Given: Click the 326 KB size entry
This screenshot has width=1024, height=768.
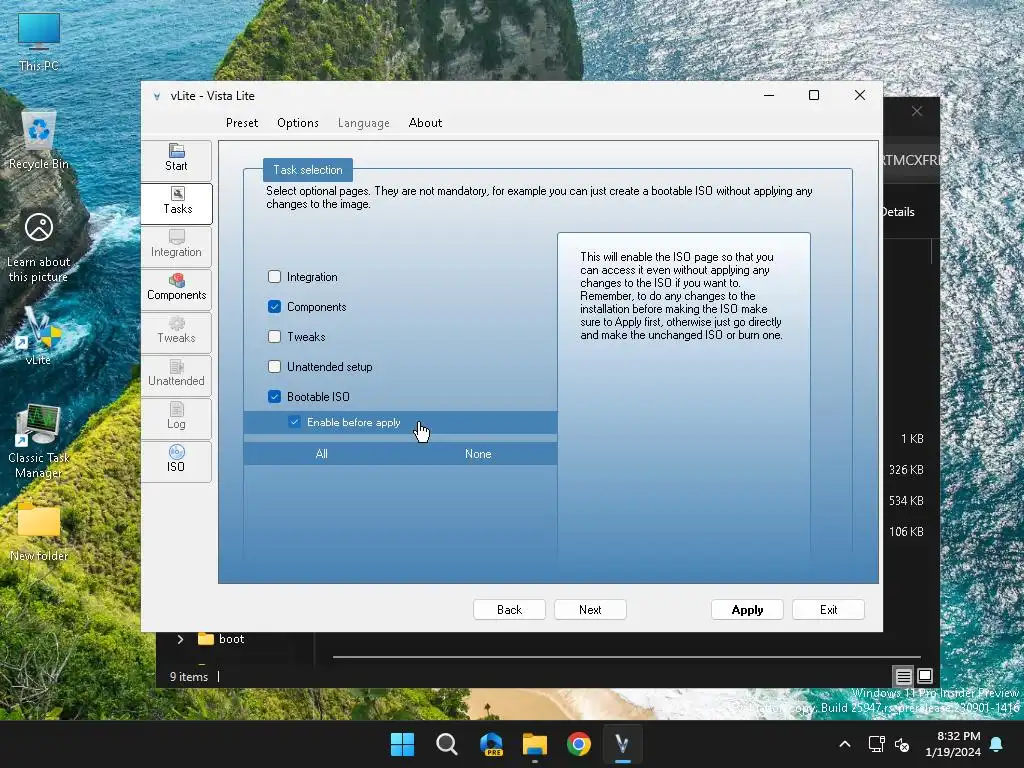Looking at the screenshot, I should click(906, 470).
